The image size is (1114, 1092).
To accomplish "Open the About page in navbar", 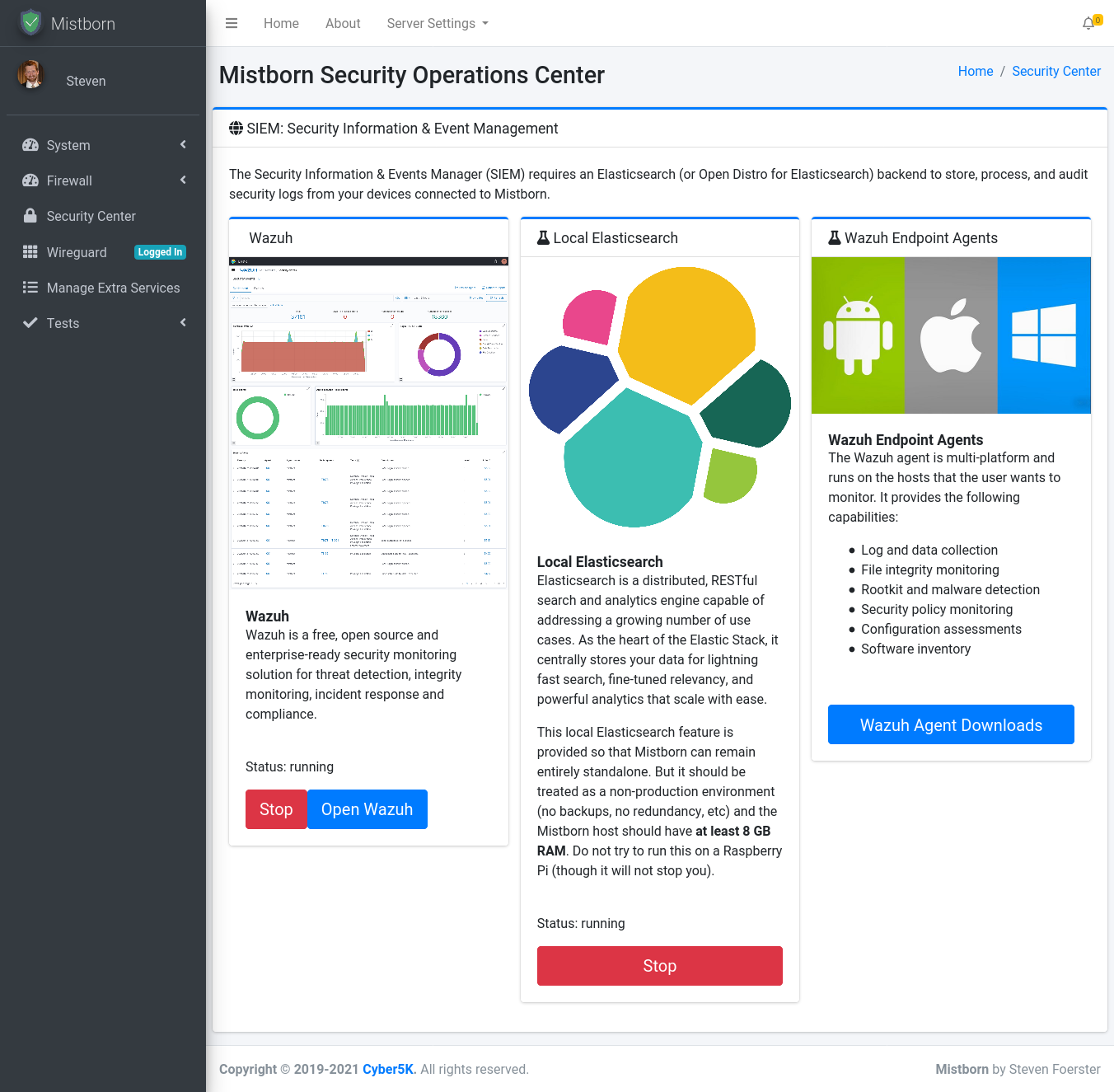I will 343,23.
